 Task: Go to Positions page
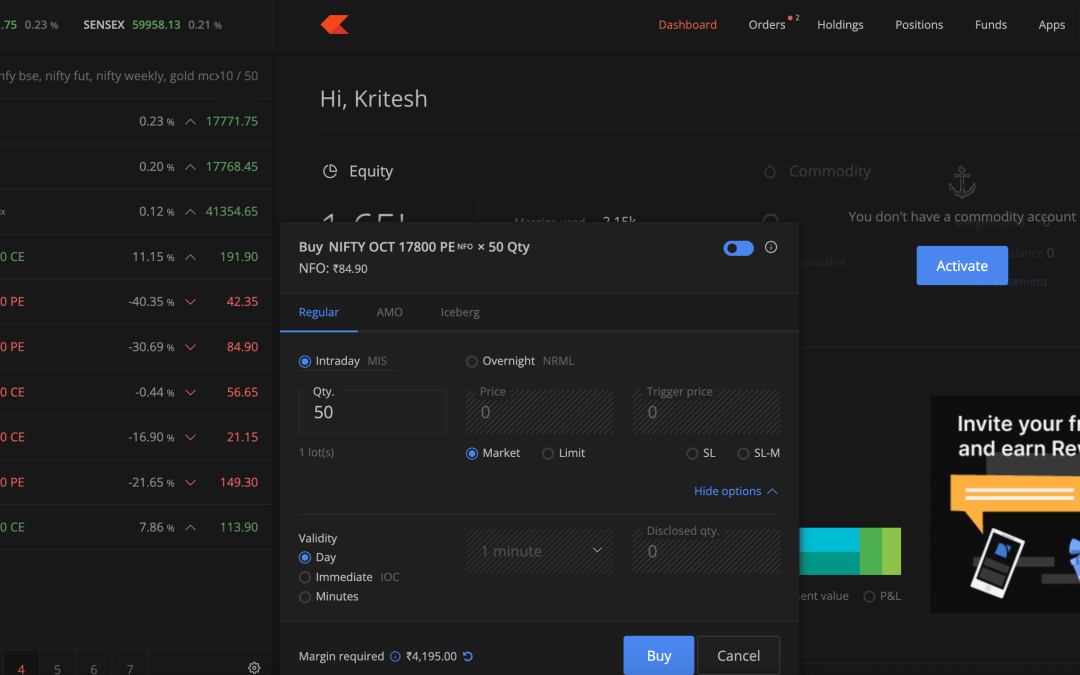pos(919,25)
